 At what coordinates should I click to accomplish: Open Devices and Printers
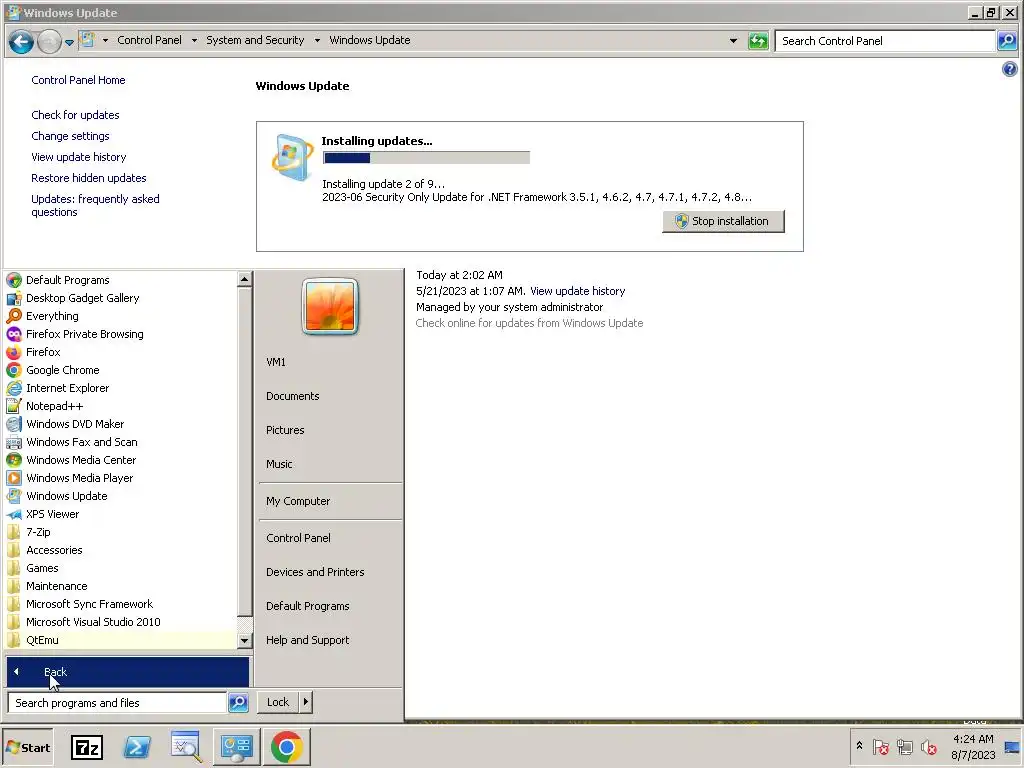315,572
